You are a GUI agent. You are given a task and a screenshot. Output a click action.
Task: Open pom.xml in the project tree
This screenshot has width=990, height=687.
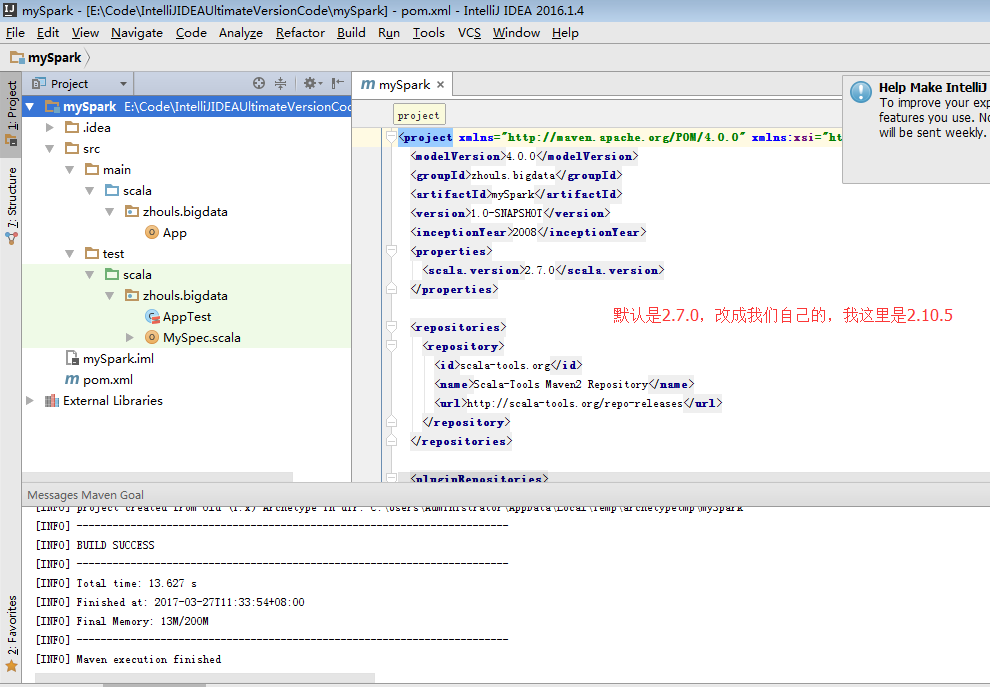[108, 380]
